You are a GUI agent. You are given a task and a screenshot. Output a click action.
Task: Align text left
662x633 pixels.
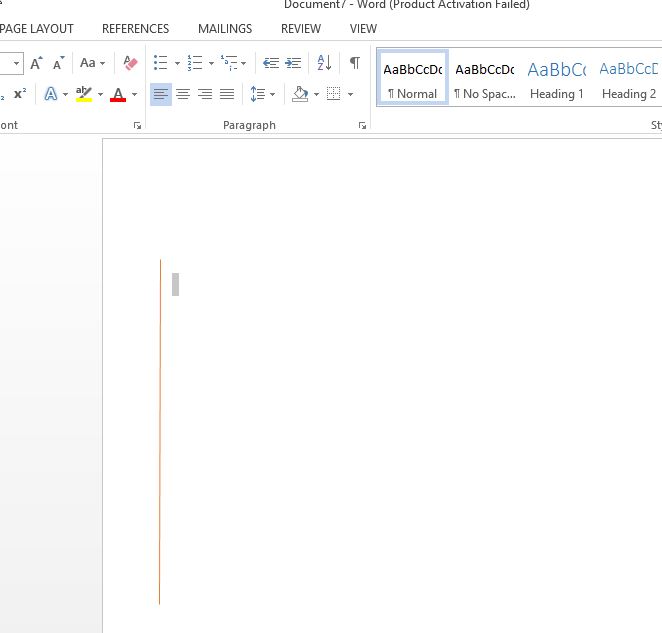coord(161,94)
